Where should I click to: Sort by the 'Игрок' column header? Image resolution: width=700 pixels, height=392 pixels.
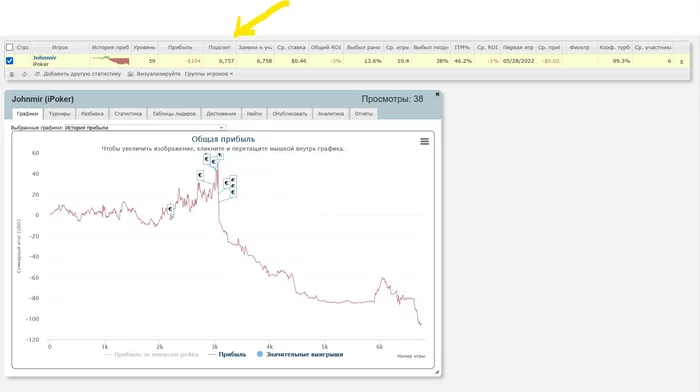coord(60,47)
